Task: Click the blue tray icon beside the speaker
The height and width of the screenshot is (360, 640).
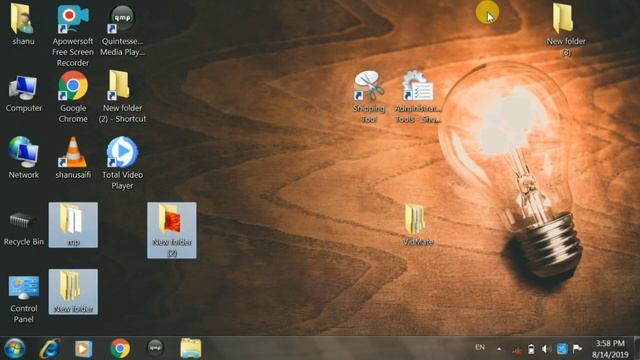Action: tap(562, 349)
